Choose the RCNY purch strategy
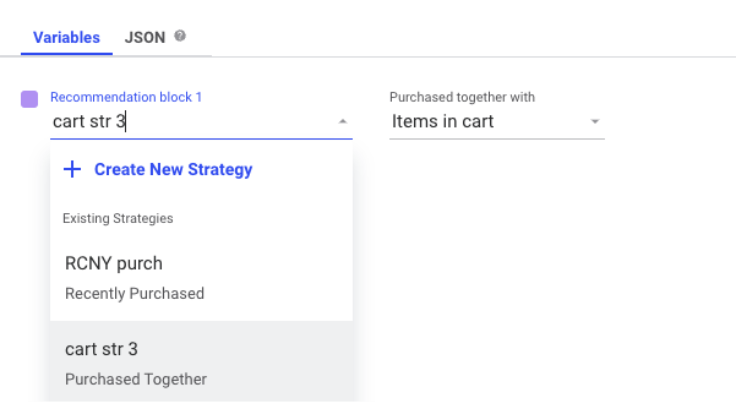The image size is (736, 402). 201,278
